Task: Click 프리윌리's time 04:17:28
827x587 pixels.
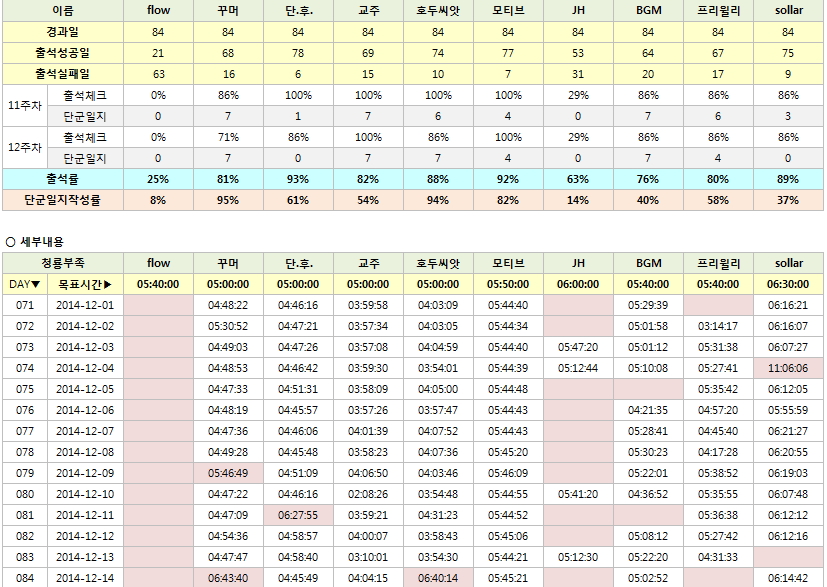Action: click(x=718, y=452)
